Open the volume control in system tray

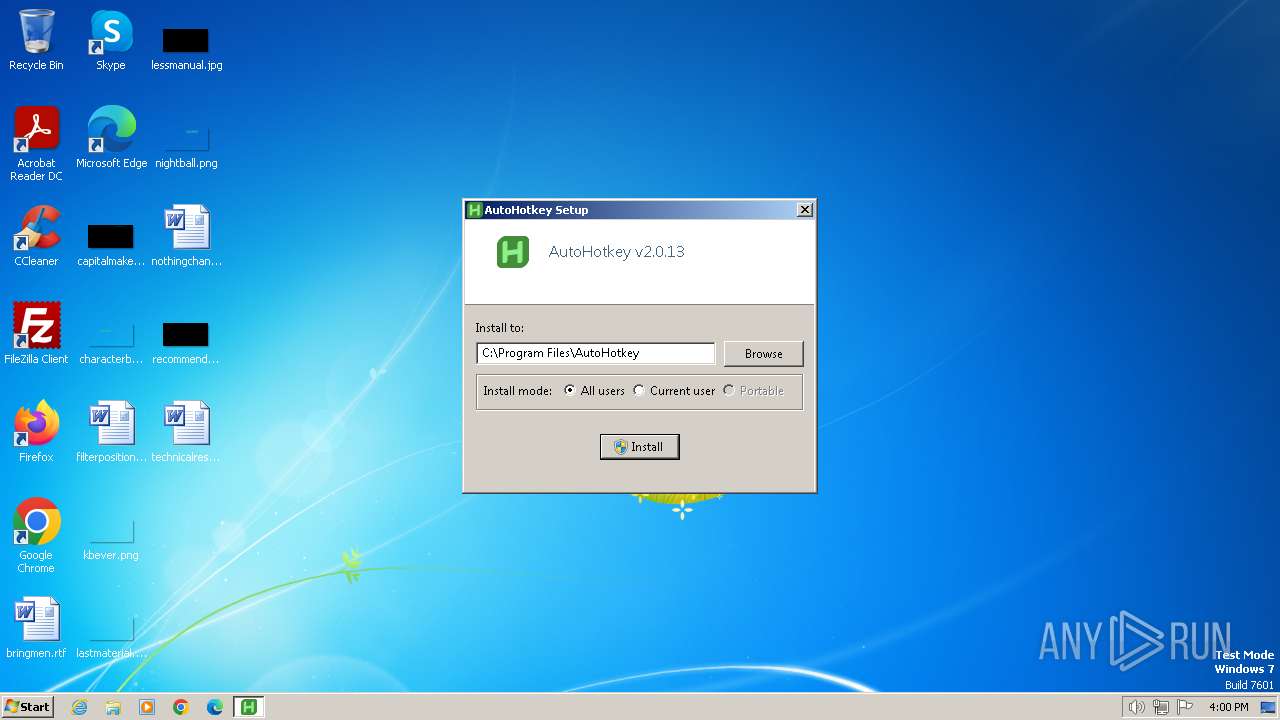[1136, 707]
